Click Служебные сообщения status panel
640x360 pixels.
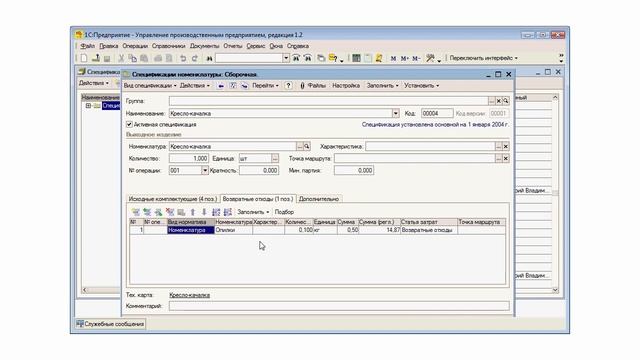(110, 324)
